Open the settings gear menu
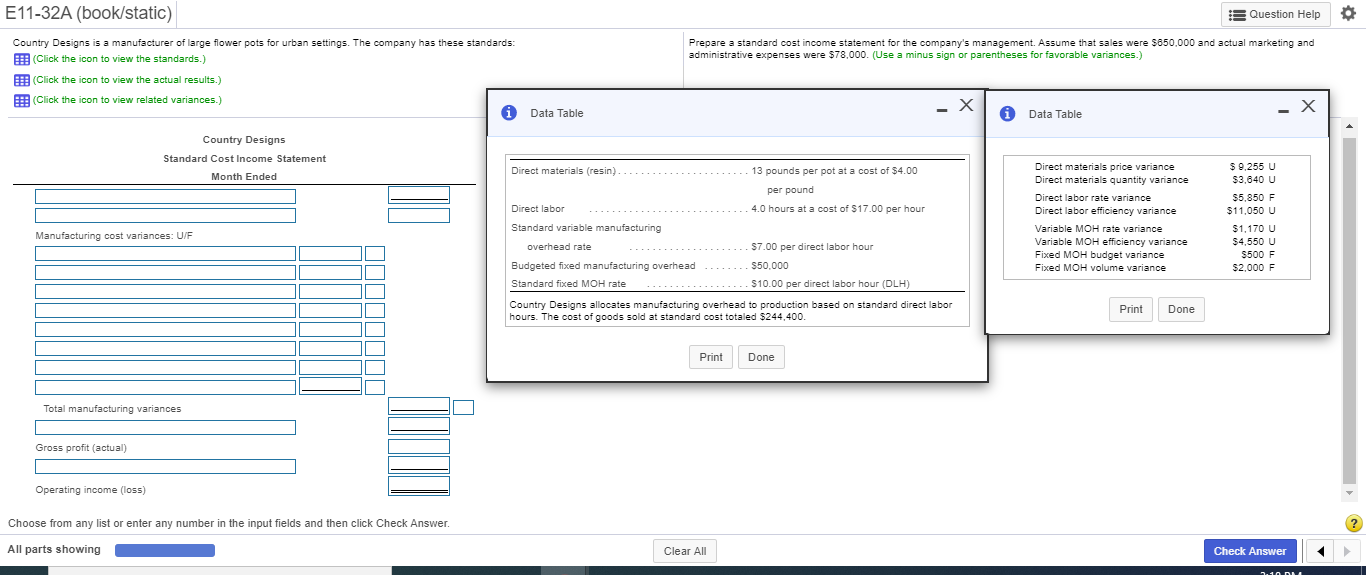 [1349, 14]
